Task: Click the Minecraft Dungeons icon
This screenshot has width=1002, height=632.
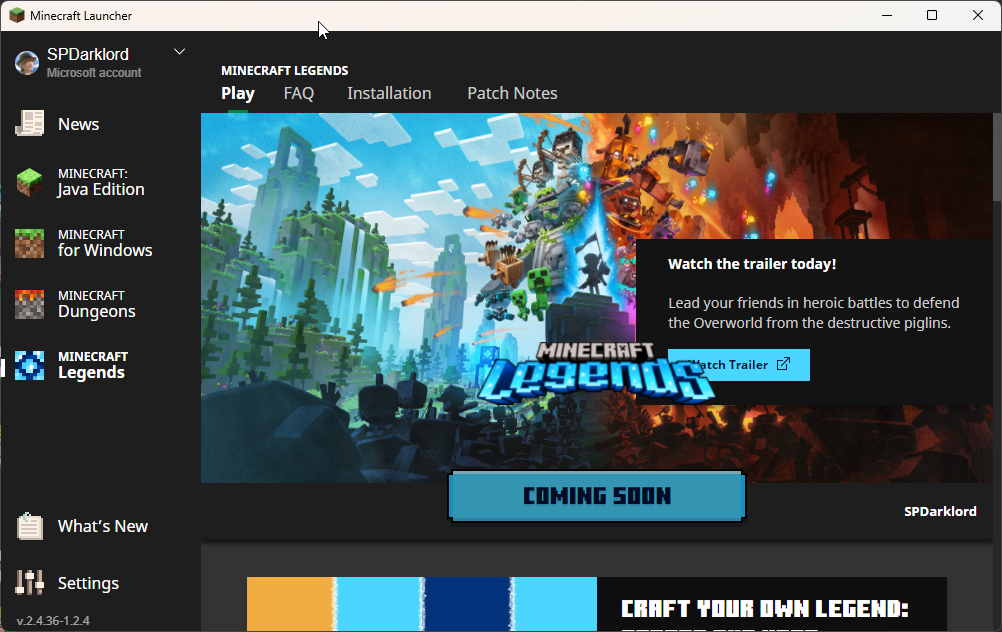Action: [x=29, y=304]
